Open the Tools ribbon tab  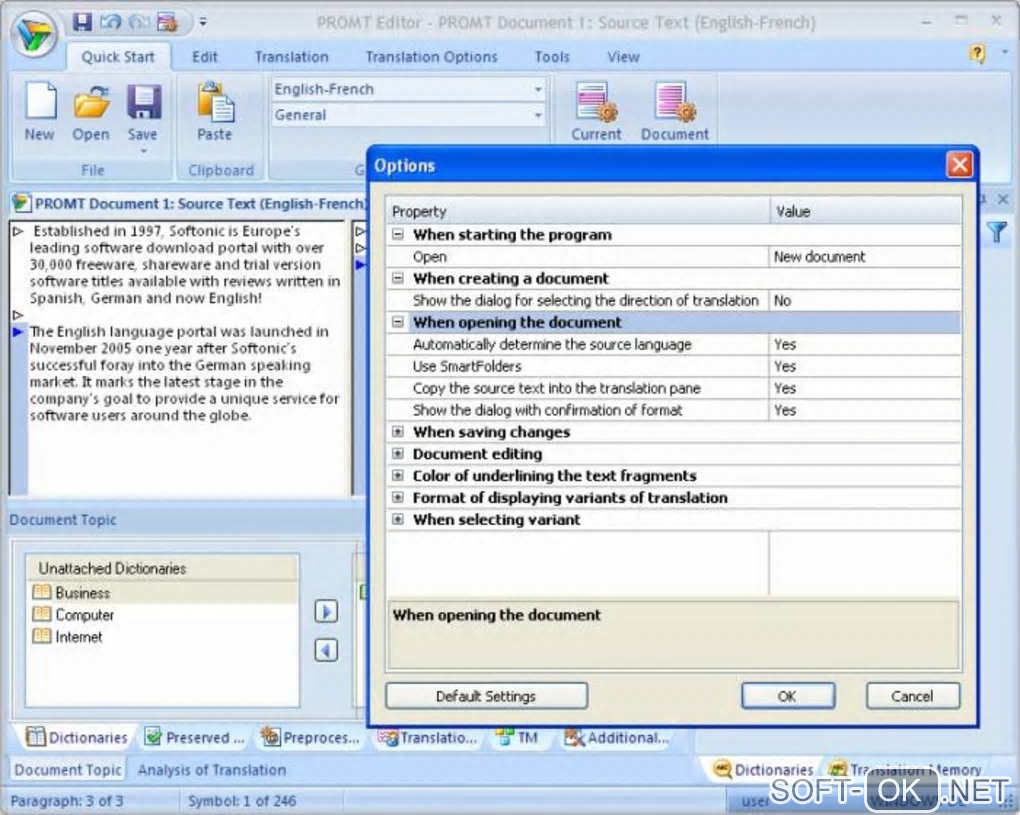tap(552, 57)
